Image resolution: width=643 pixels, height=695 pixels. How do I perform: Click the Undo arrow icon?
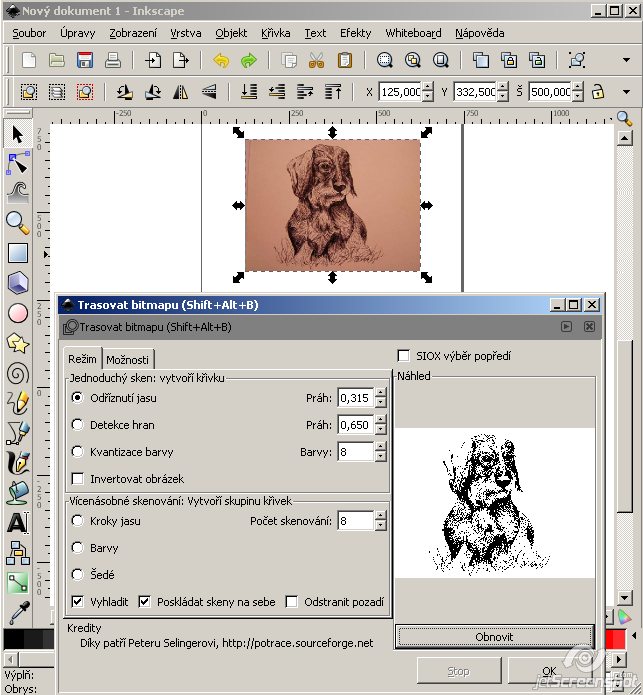click(x=221, y=60)
